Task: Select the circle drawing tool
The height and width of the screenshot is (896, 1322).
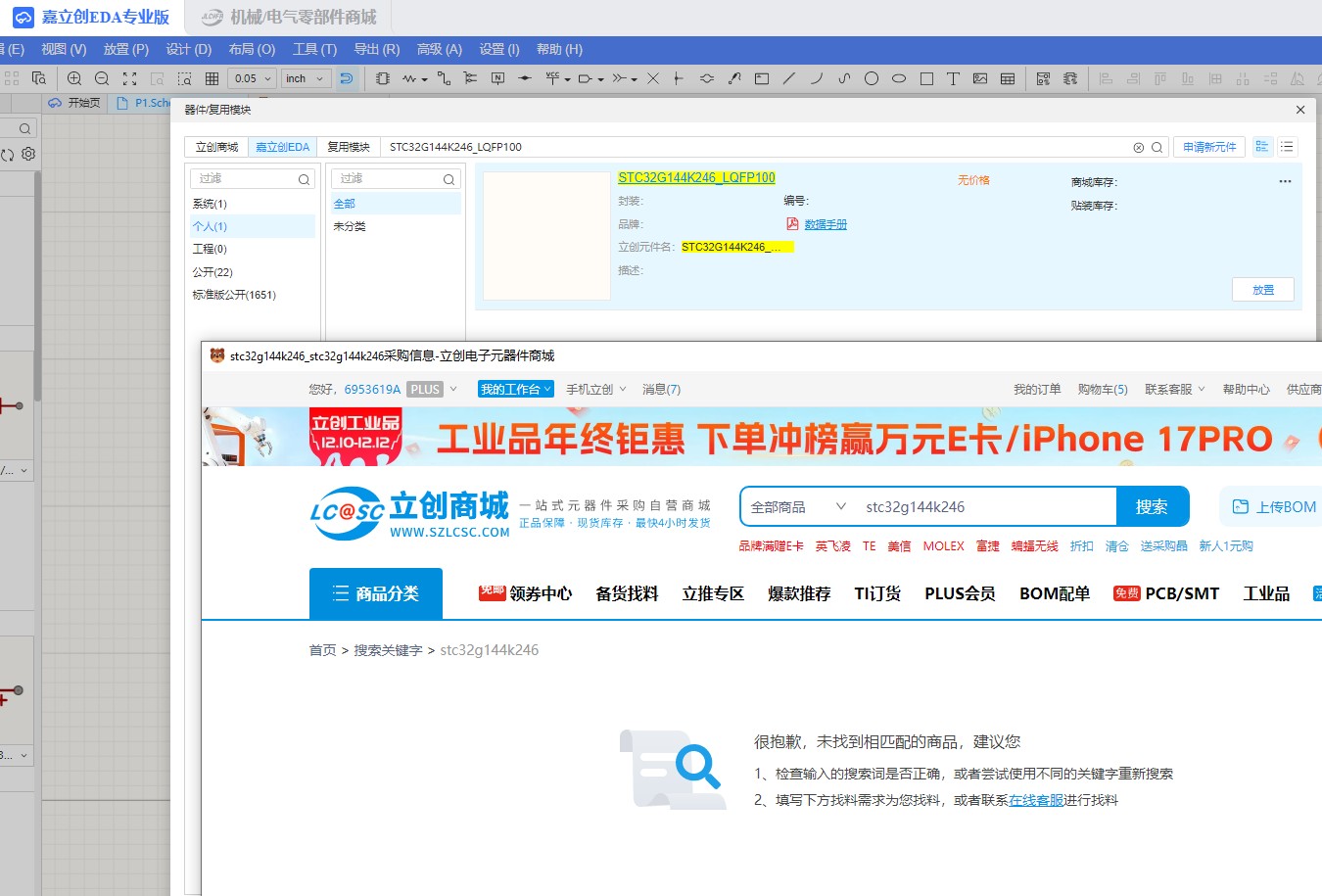Action: click(871, 78)
